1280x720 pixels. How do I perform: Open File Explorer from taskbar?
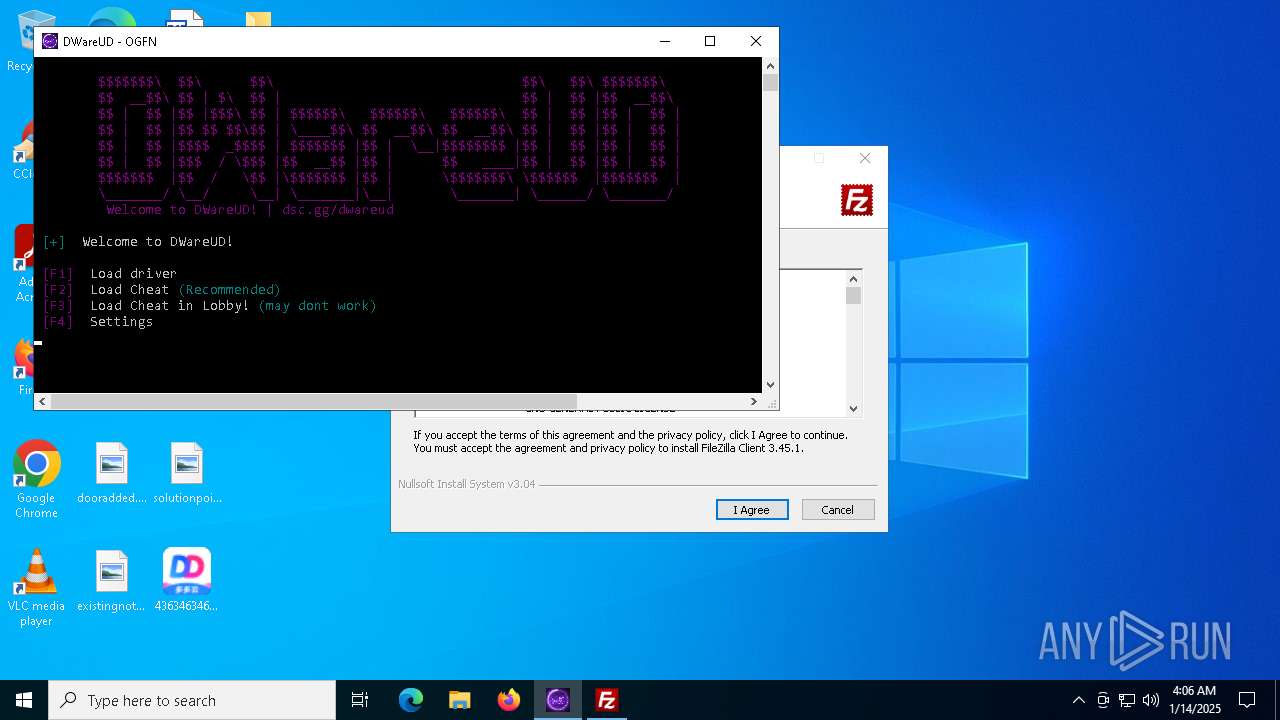pyautogui.click(x=460, y=700)
